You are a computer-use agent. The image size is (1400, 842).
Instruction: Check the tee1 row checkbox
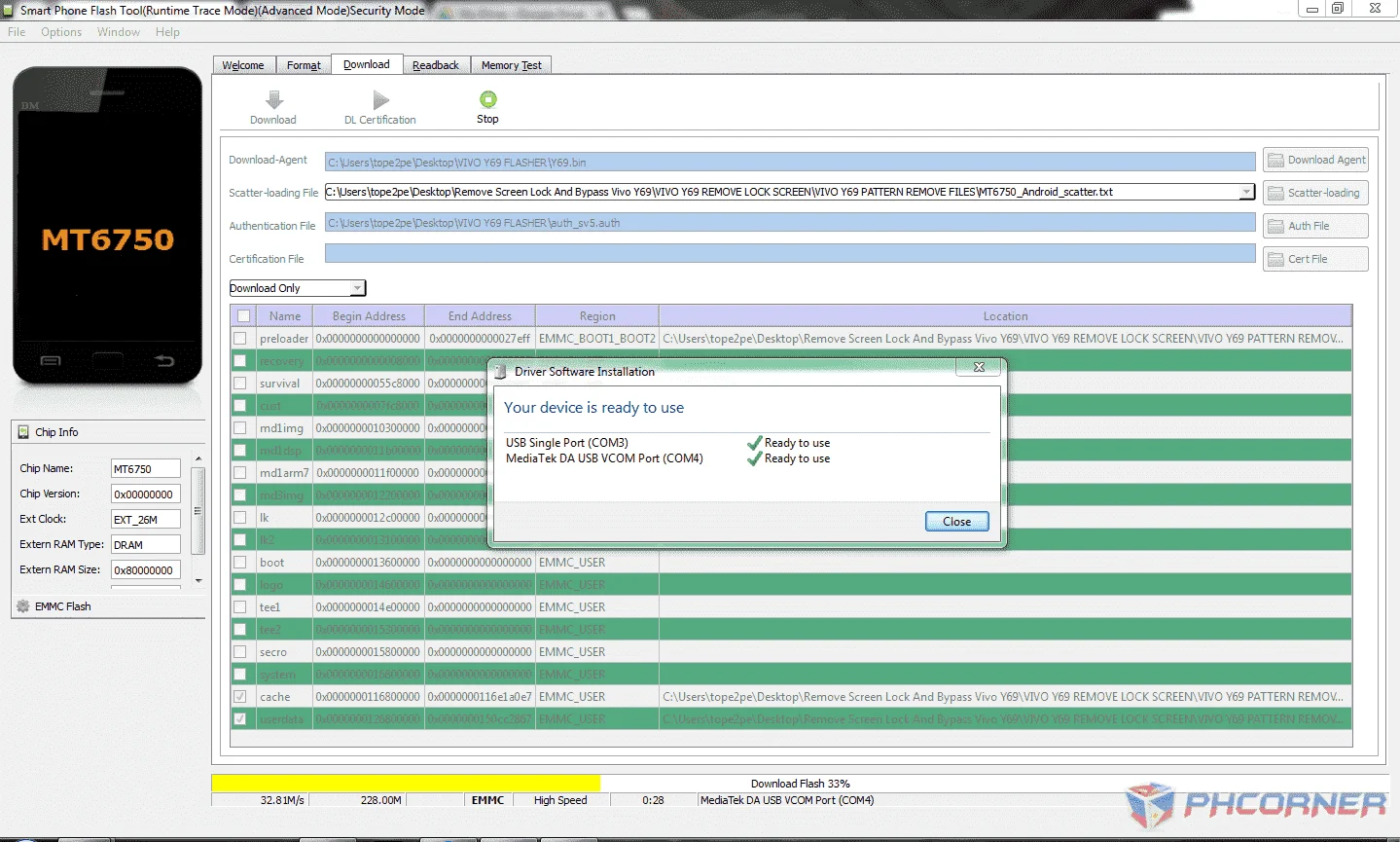tap(239, 606)
